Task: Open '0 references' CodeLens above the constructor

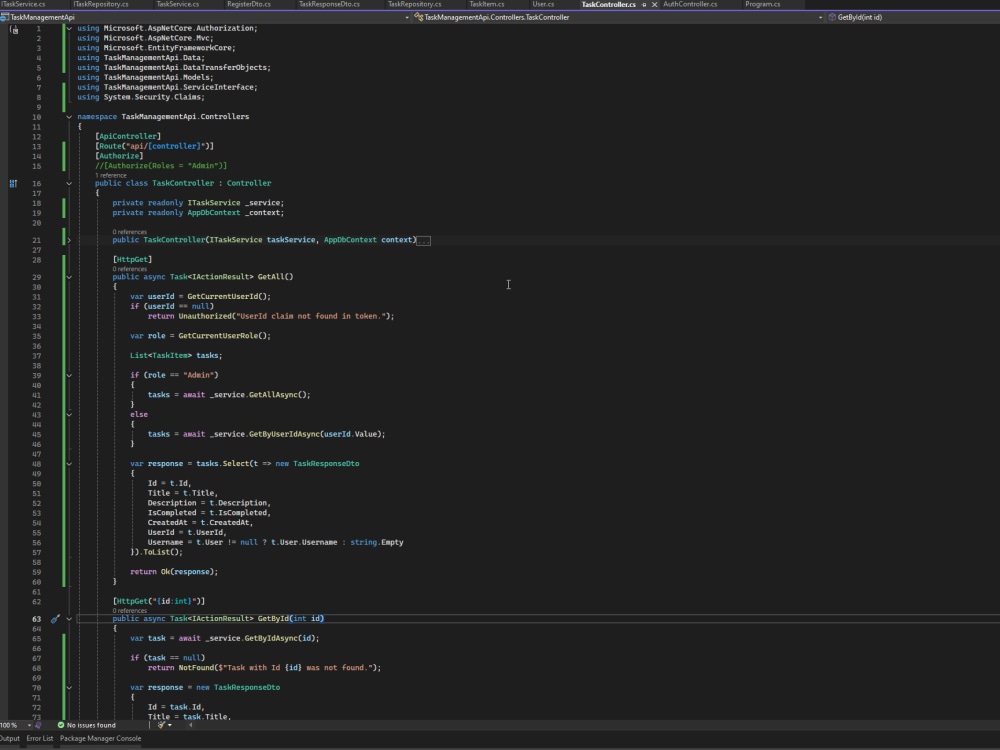Action: click(x=129, y=232)
